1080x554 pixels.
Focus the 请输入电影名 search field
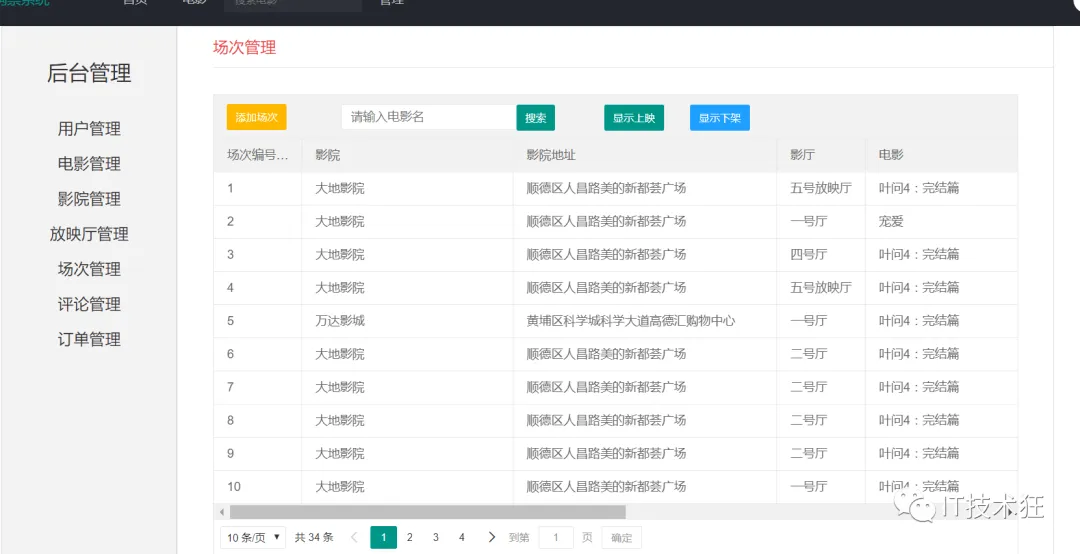pos(428,117)
